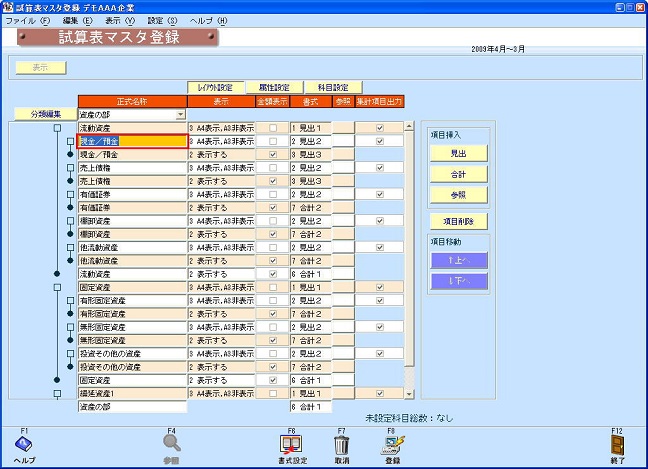Viewport: 648px width, 469px height.
Task: Uncheck 金額表示 checkbox for 売上債権 見出3 row
Action: coord(273,181)
